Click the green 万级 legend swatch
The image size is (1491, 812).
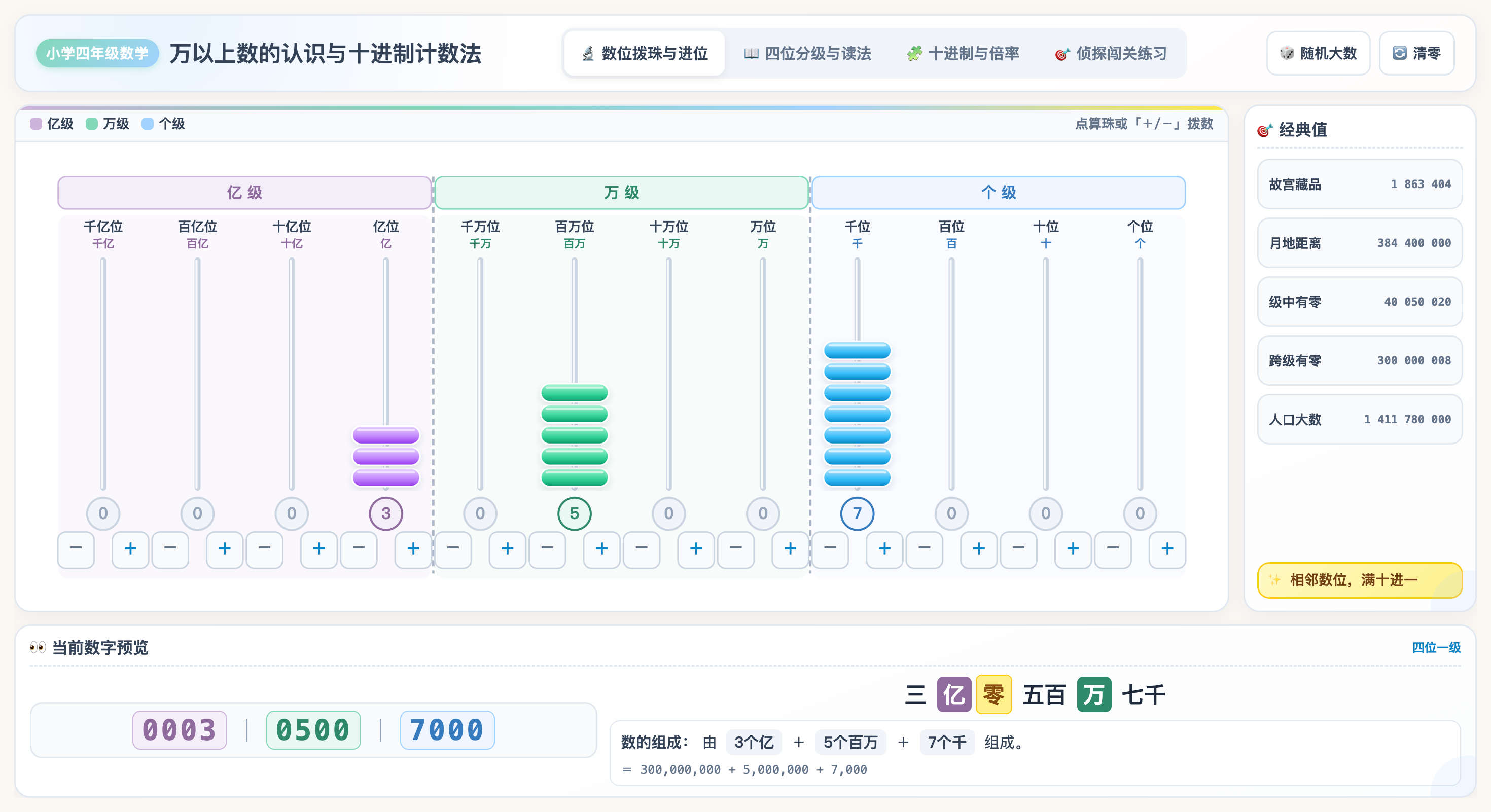point(91,124)
